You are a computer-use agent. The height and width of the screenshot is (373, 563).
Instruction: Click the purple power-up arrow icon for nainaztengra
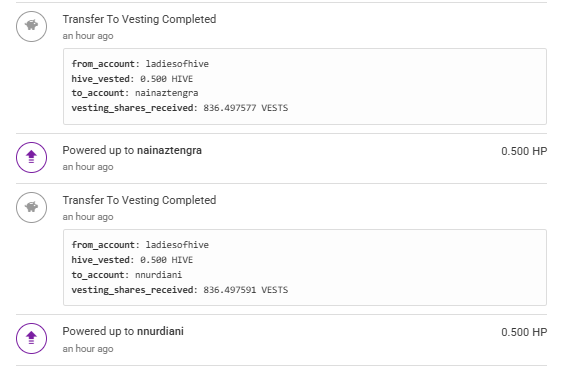coord(32,158)
